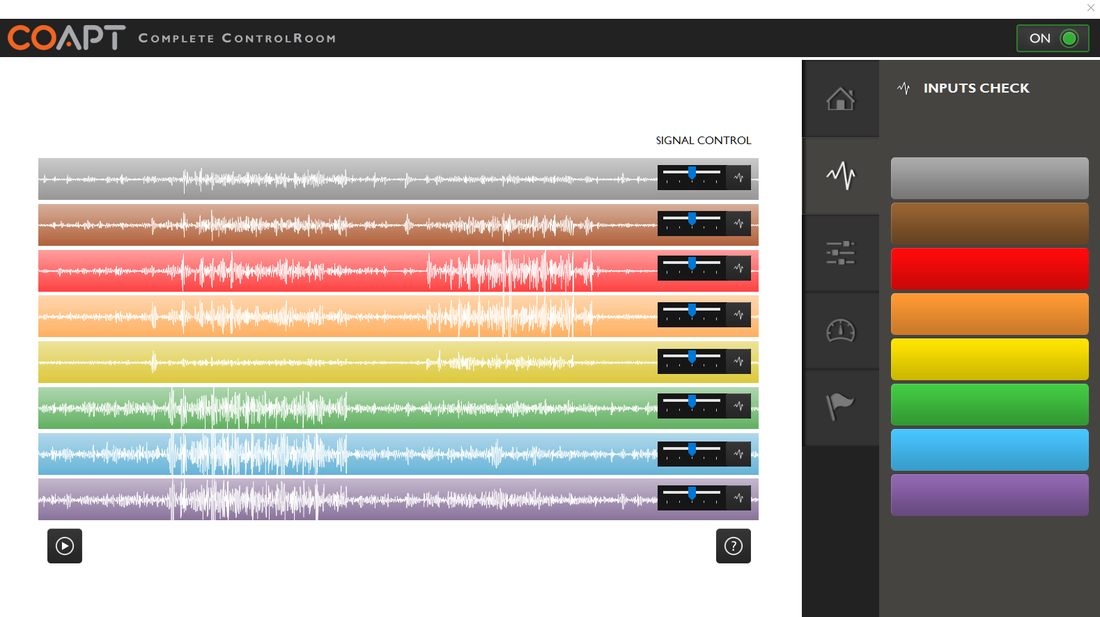The height and width of the screenshot is (617, 1100).
Task: Open the gauge dial sidebar tab
Action: 840,331
